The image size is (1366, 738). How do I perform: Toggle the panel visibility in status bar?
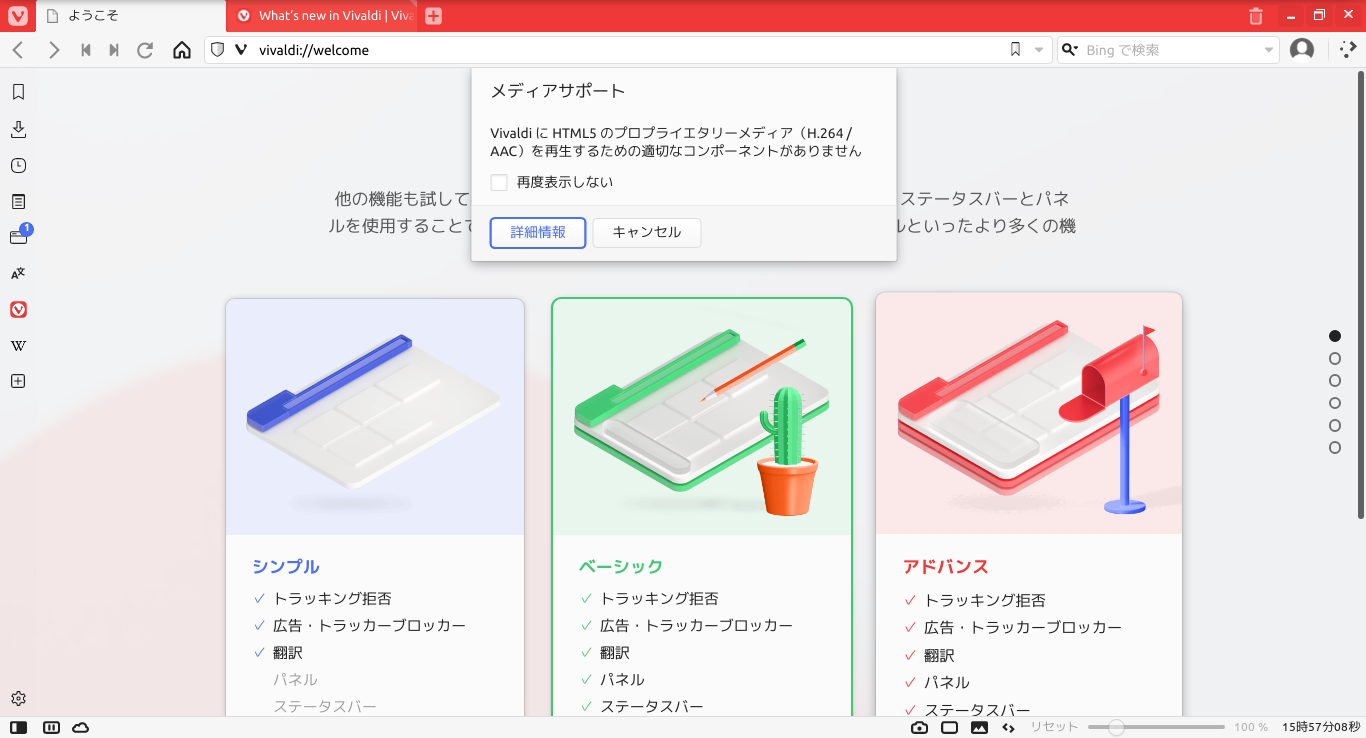(18, 727)
